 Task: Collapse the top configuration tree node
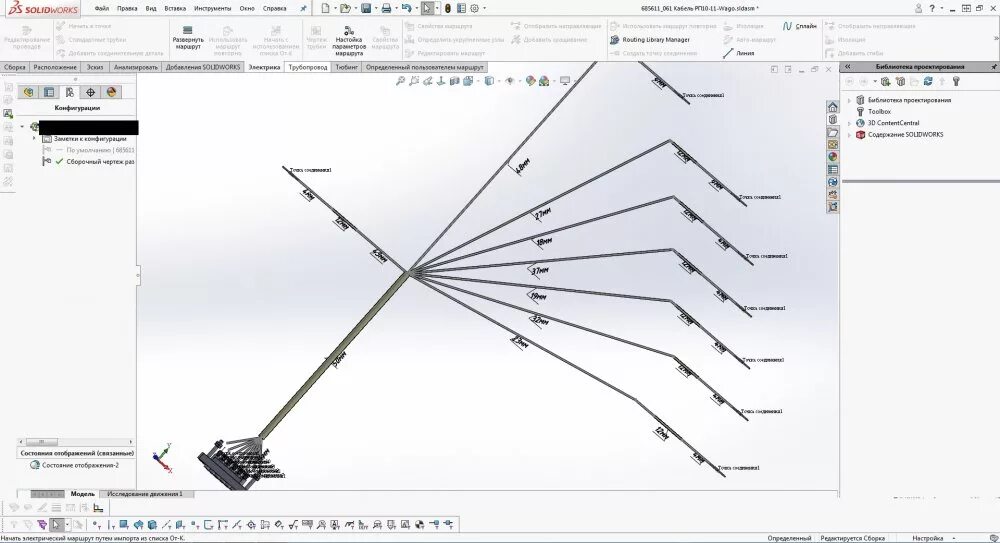pyautogui.click(x=22, y=126)
